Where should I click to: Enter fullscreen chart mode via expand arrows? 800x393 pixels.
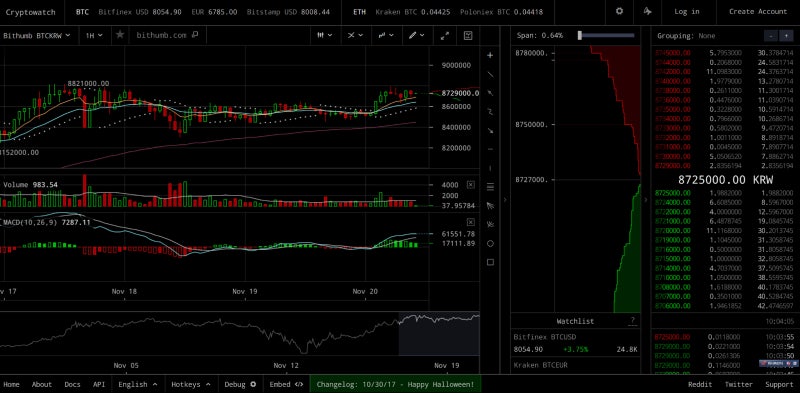(x=445, y=35)
